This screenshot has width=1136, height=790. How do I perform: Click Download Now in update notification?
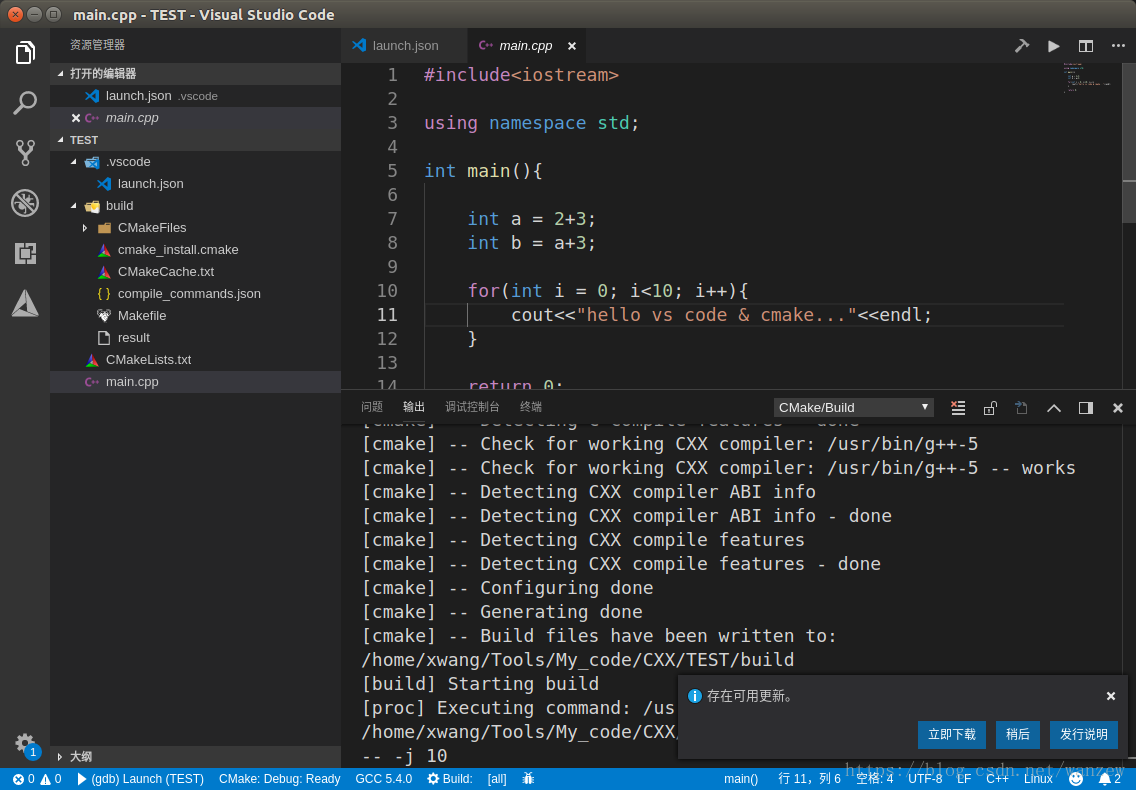point(951,735)
